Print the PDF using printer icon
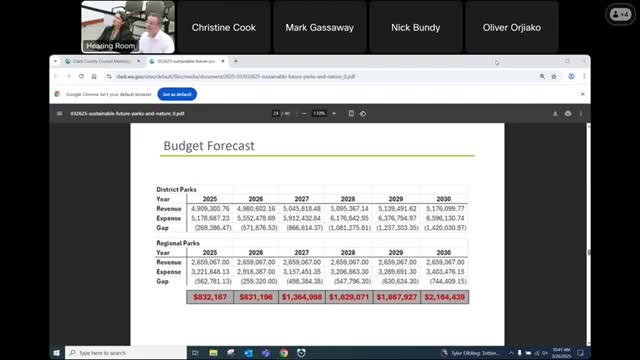Viewport: 640px width, 360px height. (x=568, y=113)
